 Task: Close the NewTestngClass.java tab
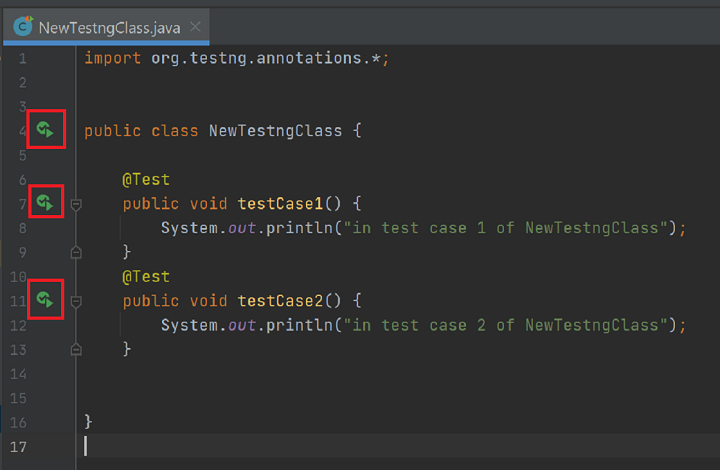[195, 27]
